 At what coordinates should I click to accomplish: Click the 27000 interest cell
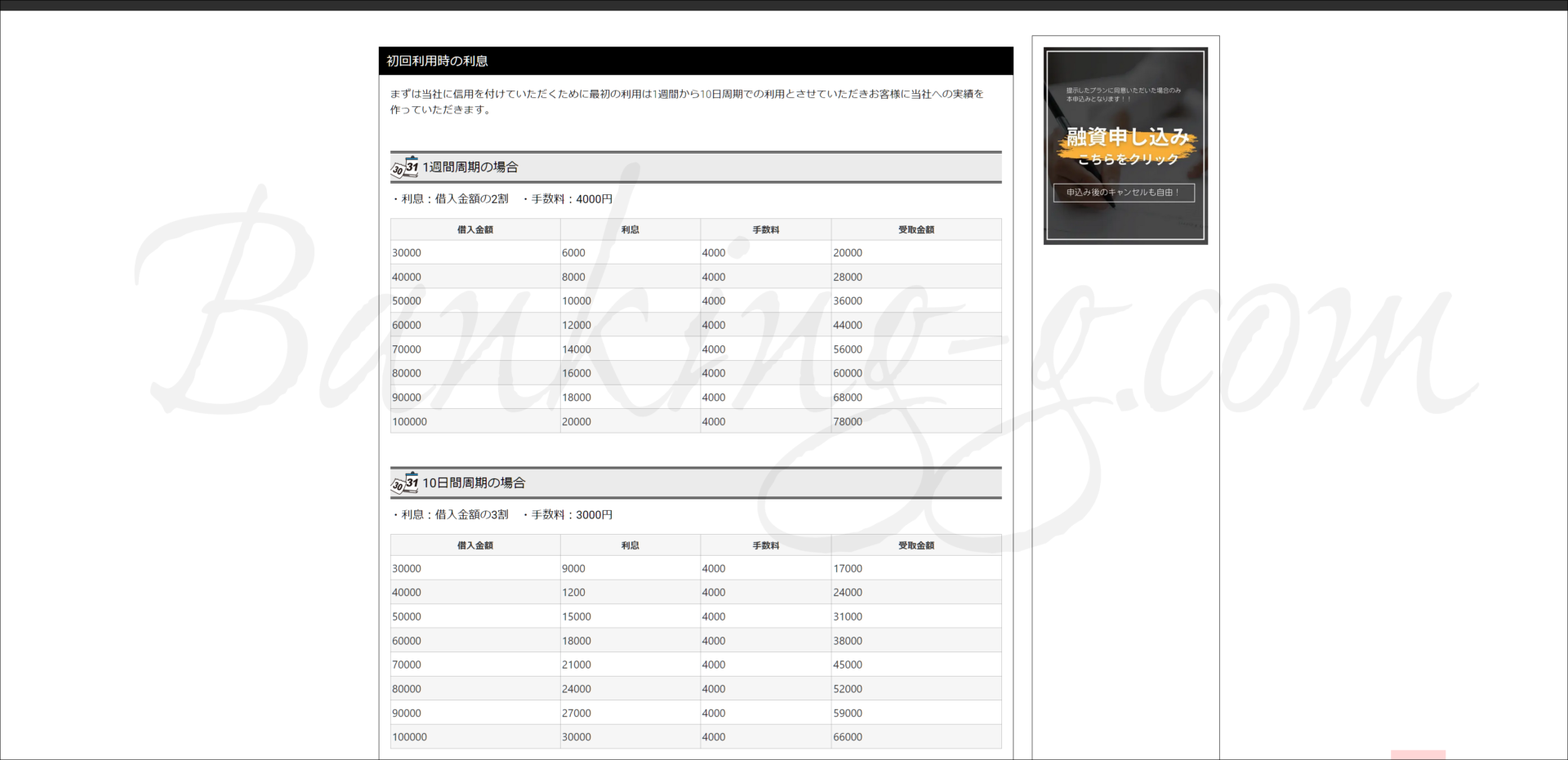(x=577, y=713)
